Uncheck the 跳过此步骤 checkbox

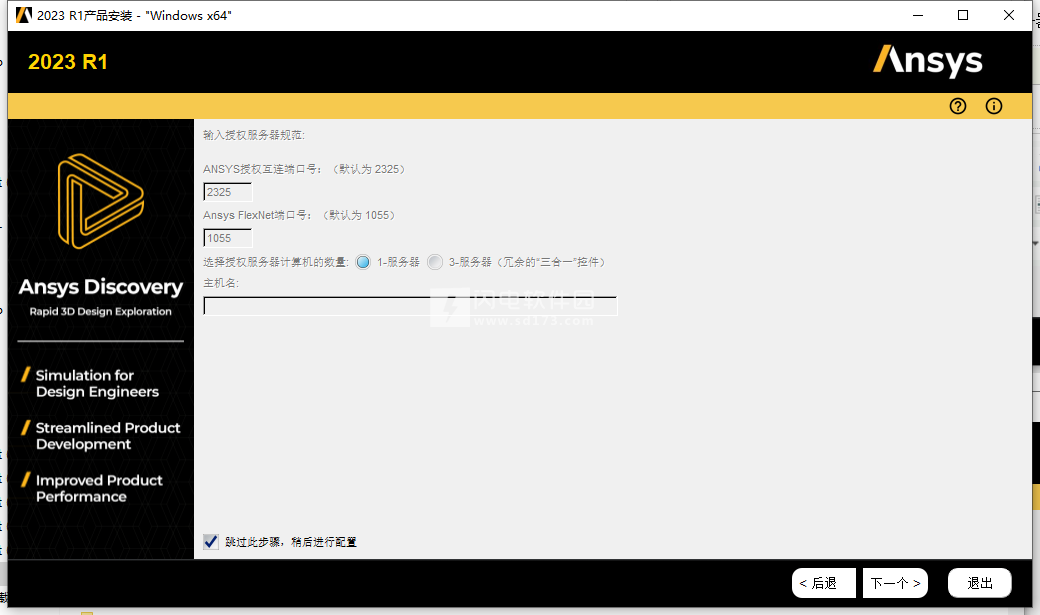click(x=211, y=542)
